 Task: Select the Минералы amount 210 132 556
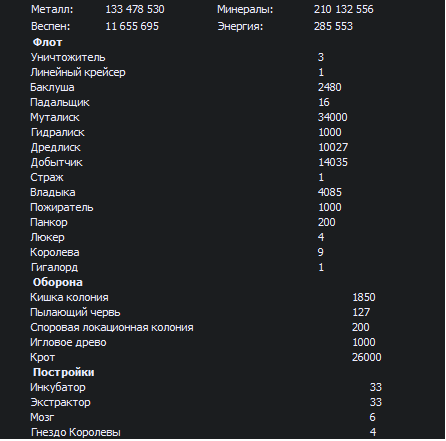coord(343,9)
